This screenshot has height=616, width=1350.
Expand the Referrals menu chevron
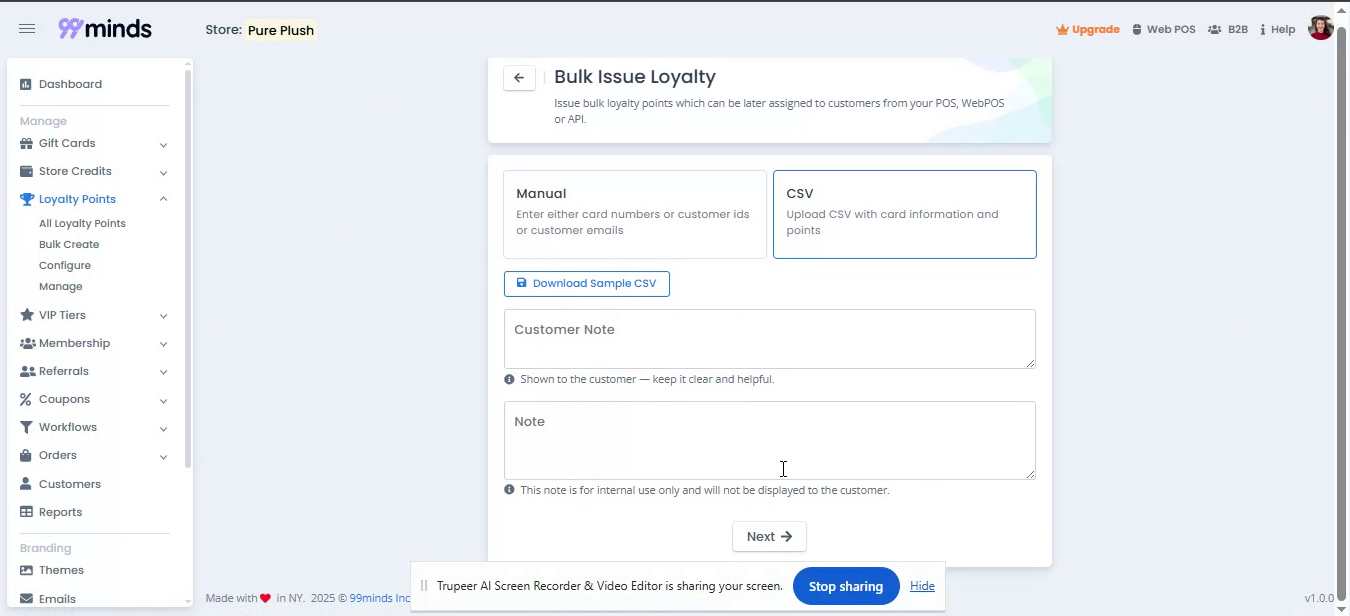(x=163, y=373)
